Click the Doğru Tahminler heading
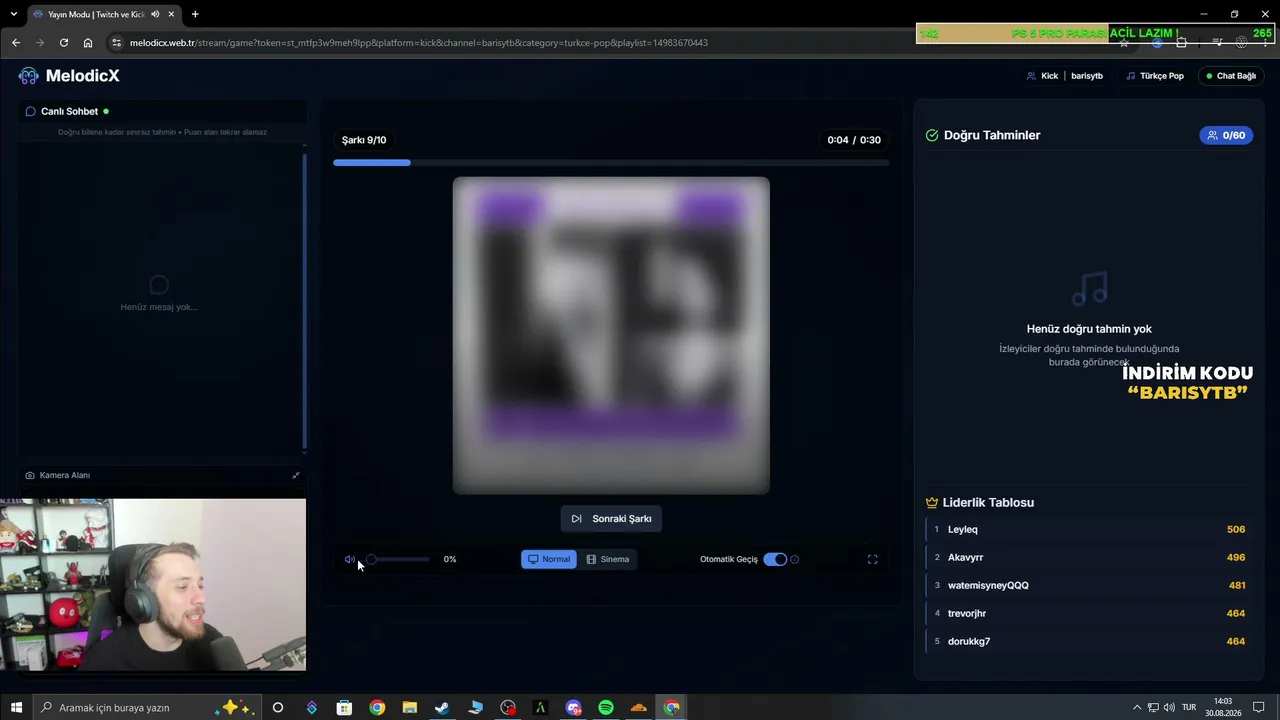Viewport: 1280px width, 720px height. click(x=992, y=135)
